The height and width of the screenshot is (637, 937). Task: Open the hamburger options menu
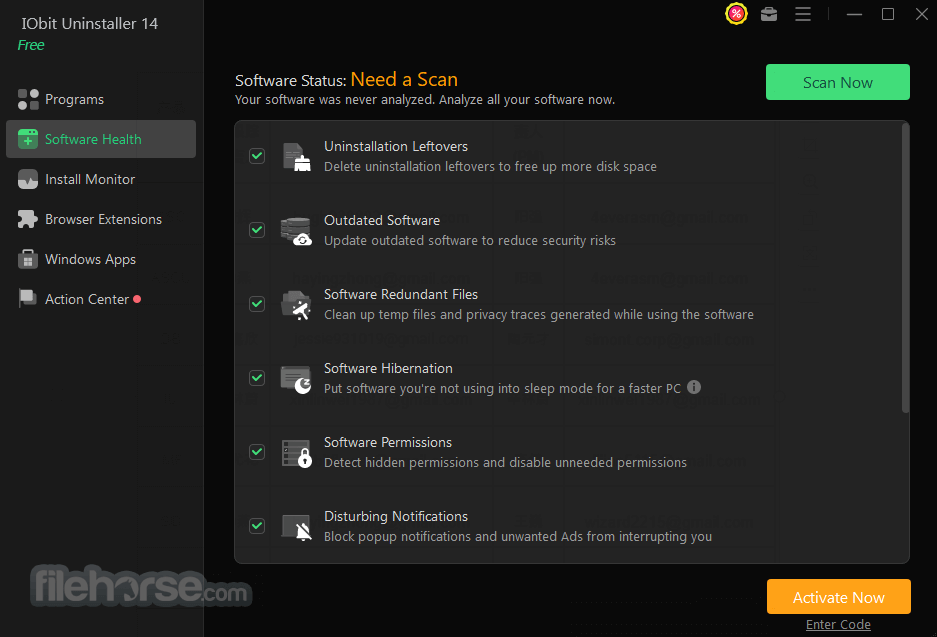[x=803, y=14]
